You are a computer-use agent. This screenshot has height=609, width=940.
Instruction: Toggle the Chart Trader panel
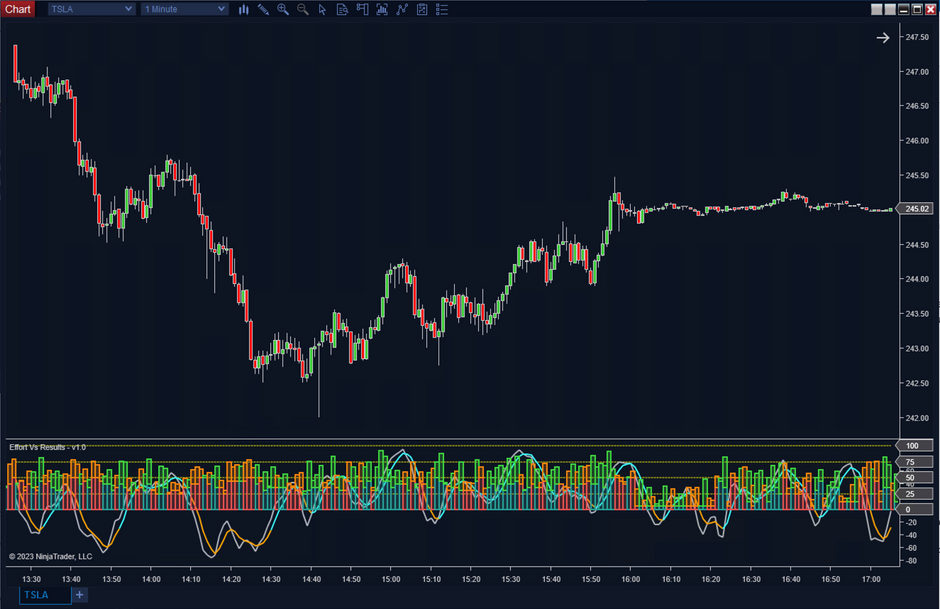362,10
